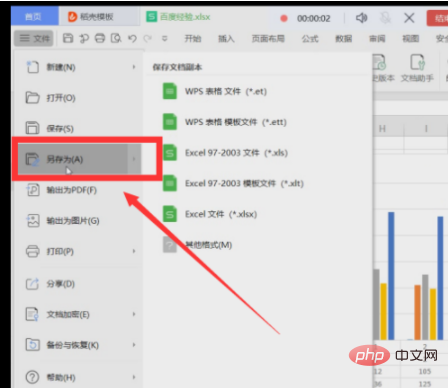Expand the 另存为(A) submenu arrow
This screenshot has width=448, height=388.
point(134,159)
